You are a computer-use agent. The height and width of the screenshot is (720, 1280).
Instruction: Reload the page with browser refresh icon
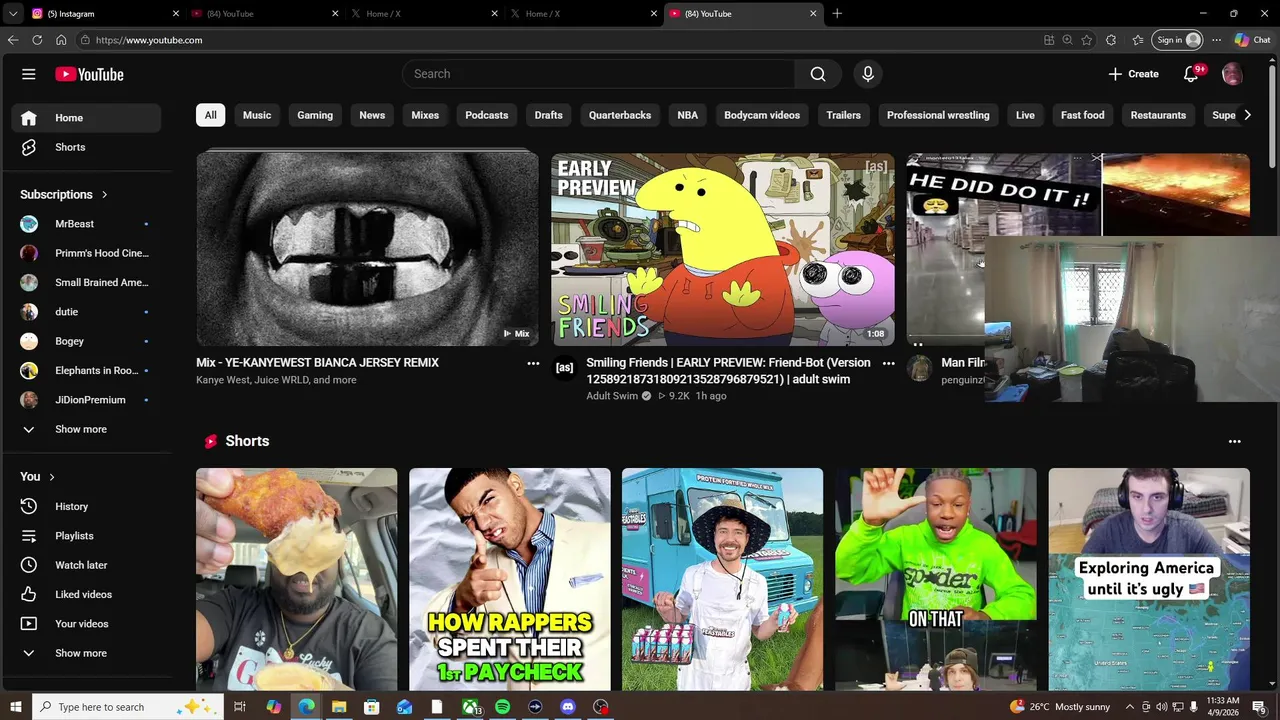tap(37, 40)
